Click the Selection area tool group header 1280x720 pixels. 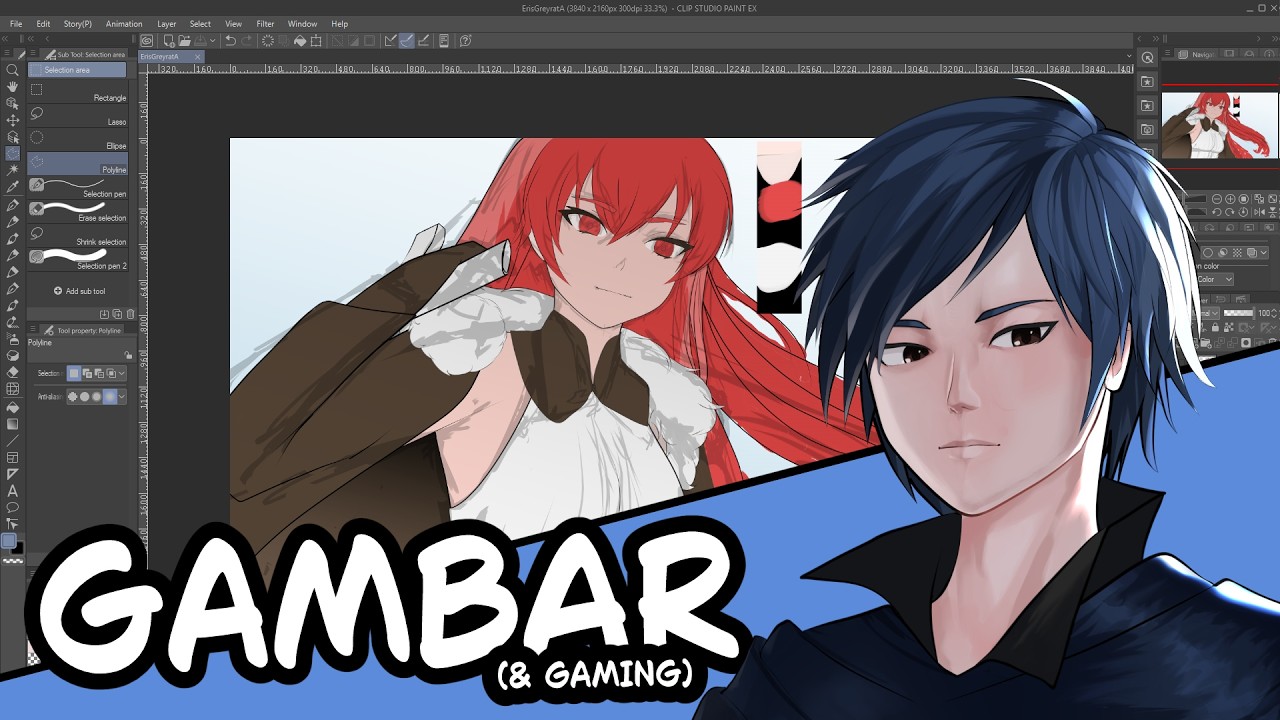coord(78,70)
